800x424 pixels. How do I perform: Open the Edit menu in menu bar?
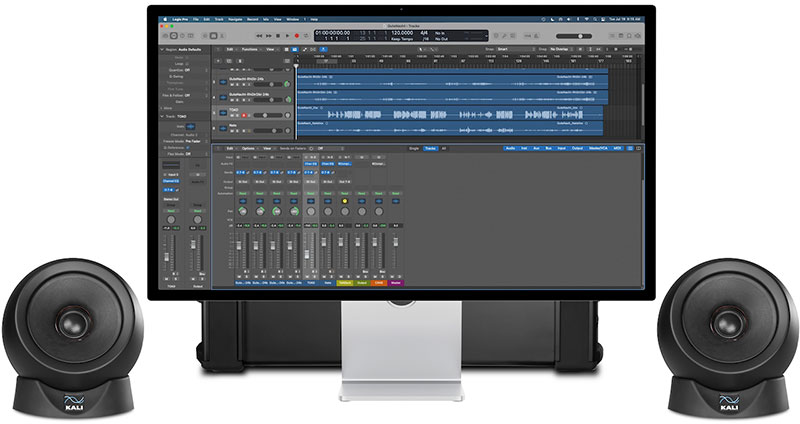tap(207, 19)
